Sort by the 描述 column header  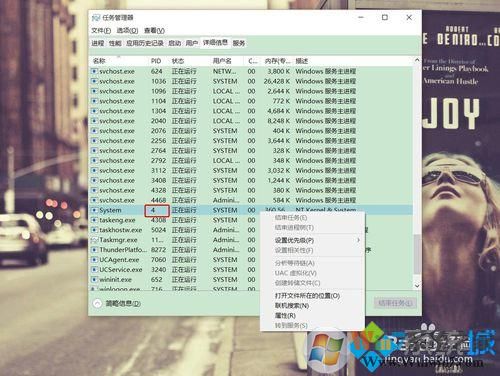coord(302,61)
